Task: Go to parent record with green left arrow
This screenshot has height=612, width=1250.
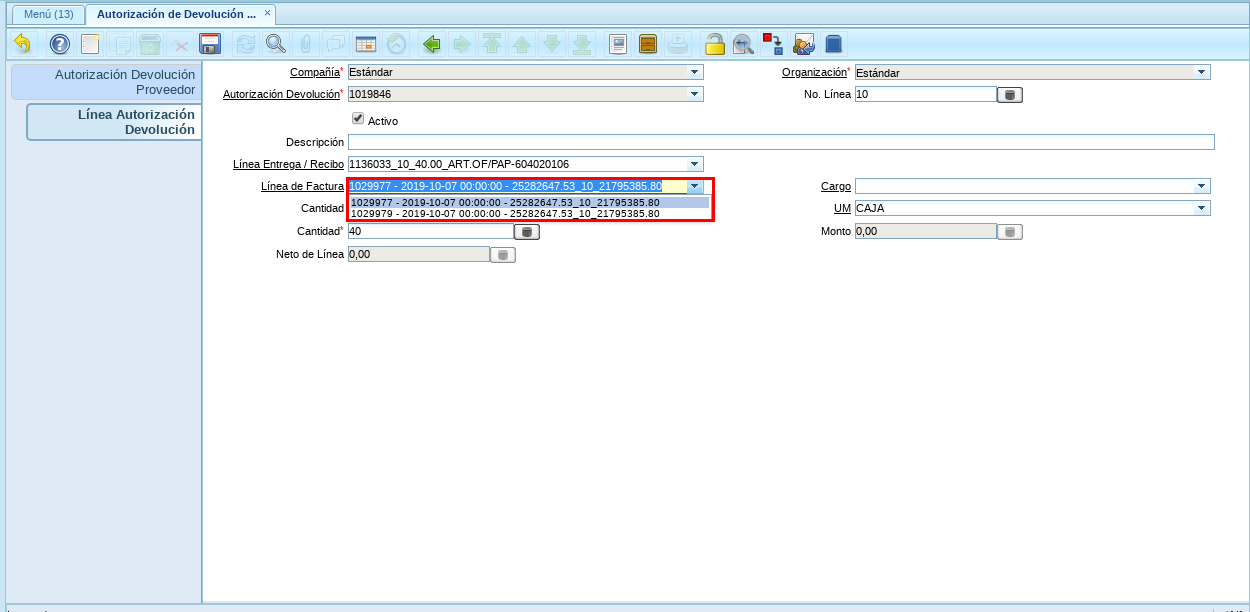Action: pyautogui.click(x=432, y=44)
